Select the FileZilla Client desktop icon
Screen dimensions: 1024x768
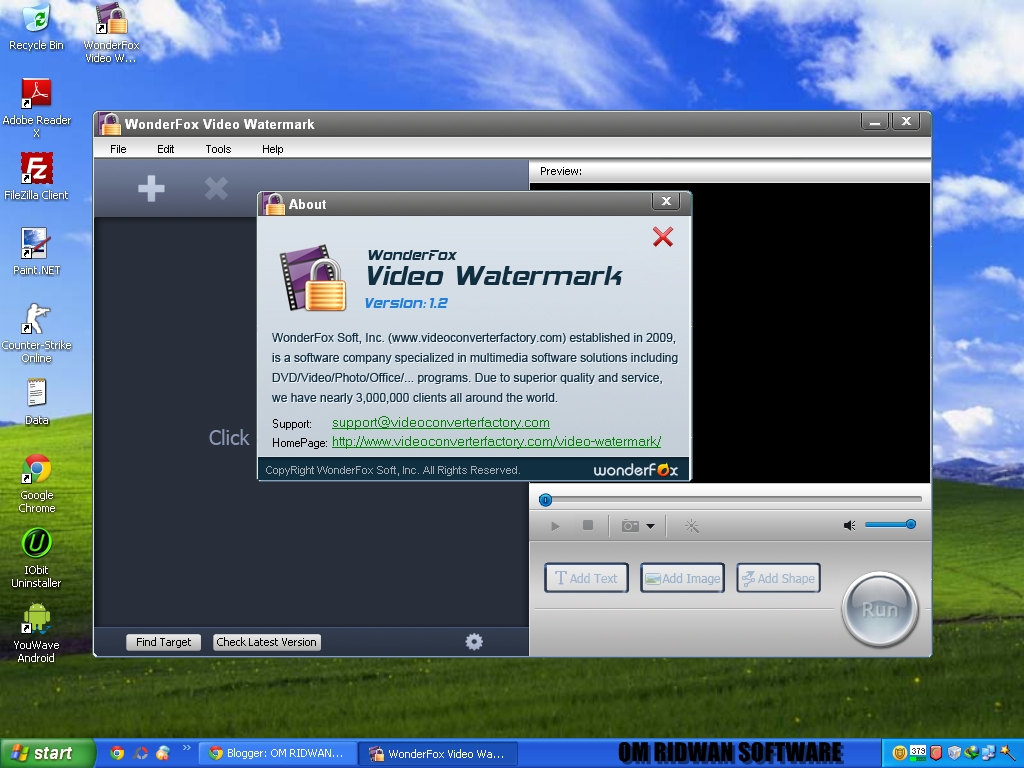[36, 176]
